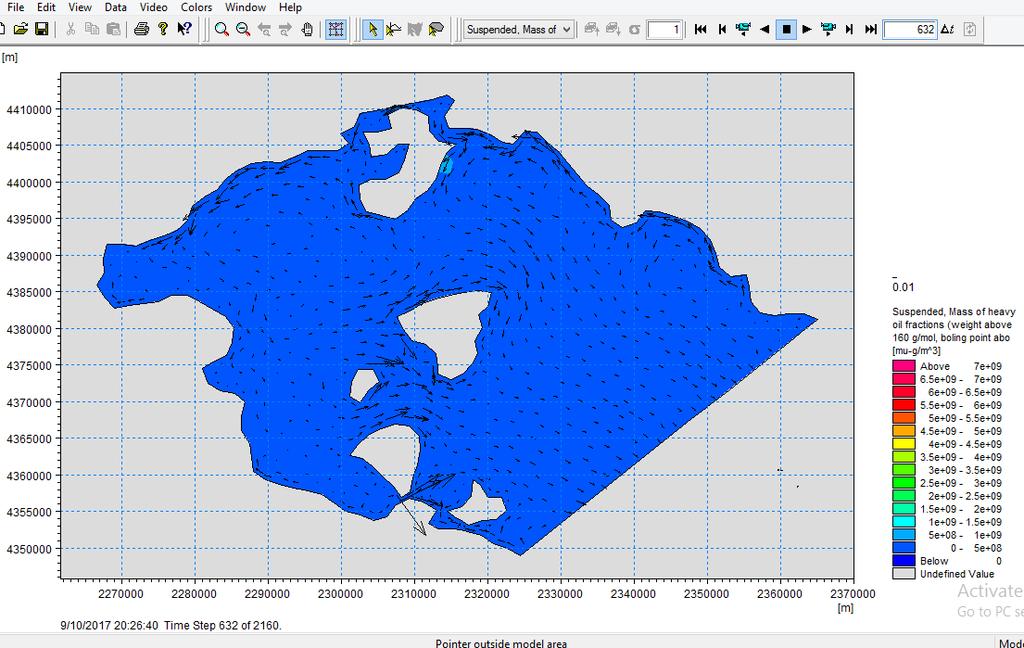Step back one time step

(x=722, y=29)
